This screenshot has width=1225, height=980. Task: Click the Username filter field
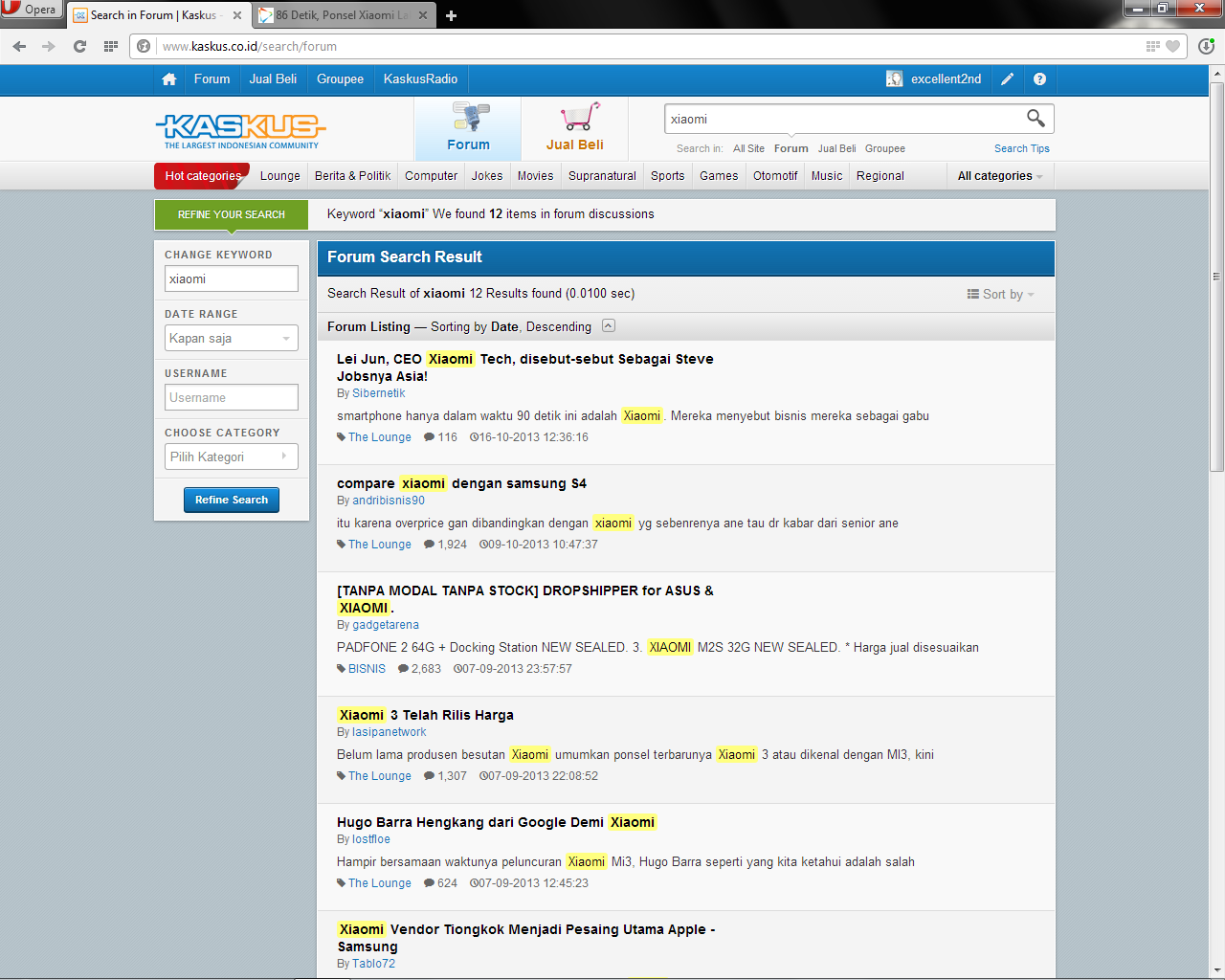click(232, 397)
